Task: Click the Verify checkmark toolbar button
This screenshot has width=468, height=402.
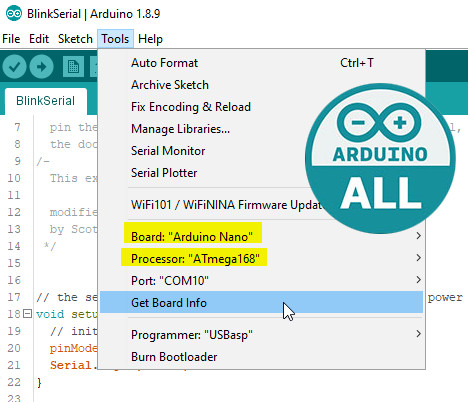Action: coord(14,67)
